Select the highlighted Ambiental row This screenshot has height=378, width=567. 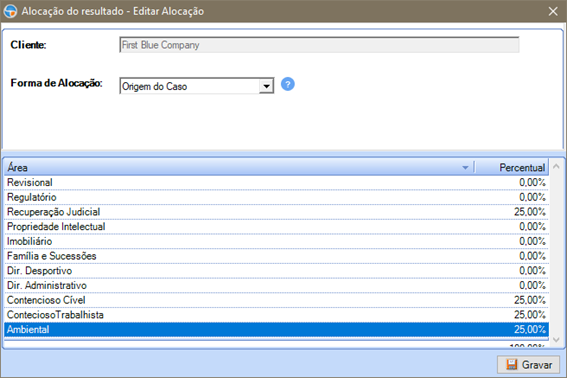coord(276,330)
